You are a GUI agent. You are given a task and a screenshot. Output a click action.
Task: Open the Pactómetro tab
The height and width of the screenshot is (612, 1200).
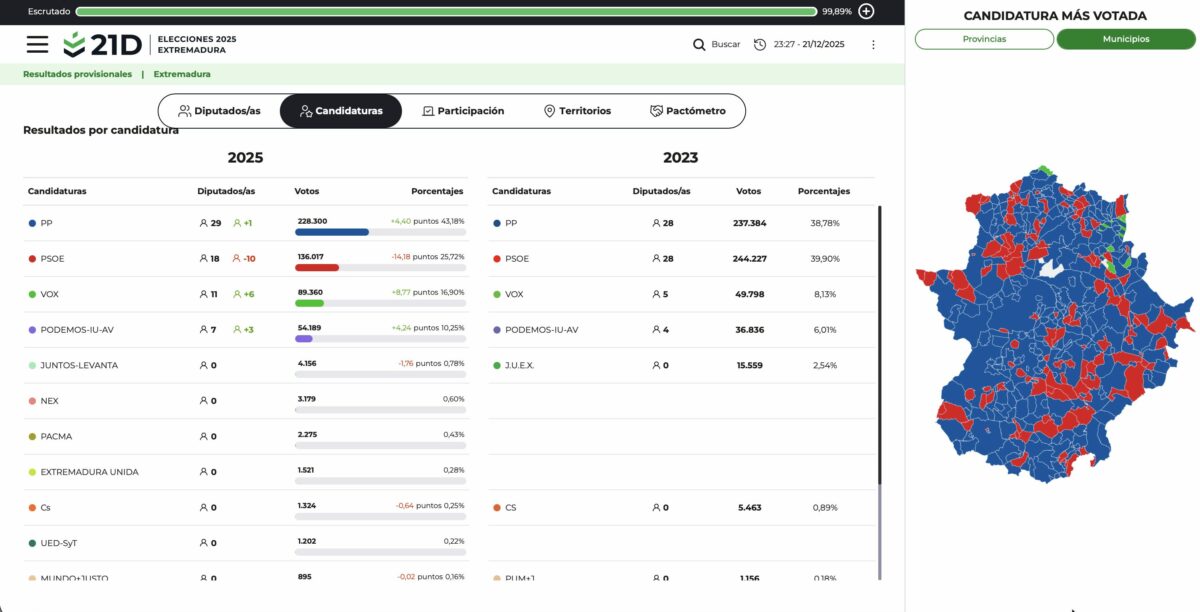pyautogui.click(x=687, y=111)
